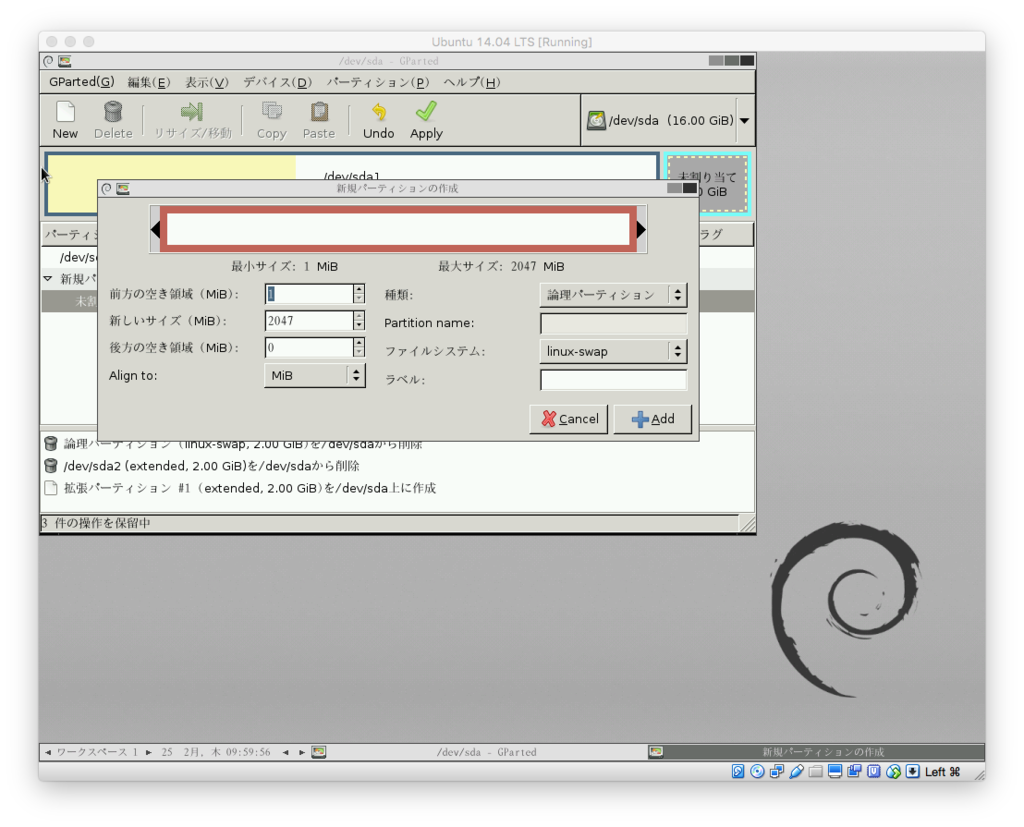Increase 後方の空き領域 with the up stepper
Screen dimensions: 1024x827
[x=359, y=342]
